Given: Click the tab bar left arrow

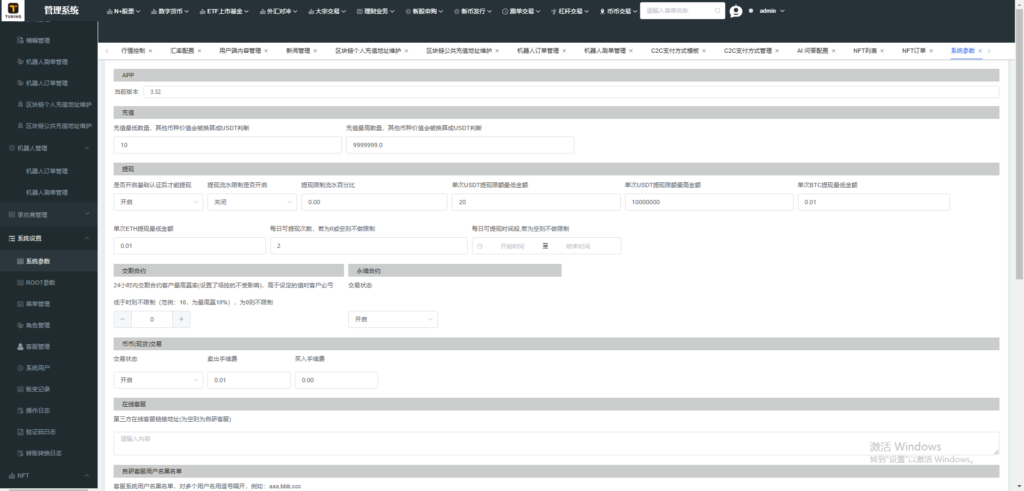Looking at the screenshot, I should pyautogui.click(x=106, y=50).
